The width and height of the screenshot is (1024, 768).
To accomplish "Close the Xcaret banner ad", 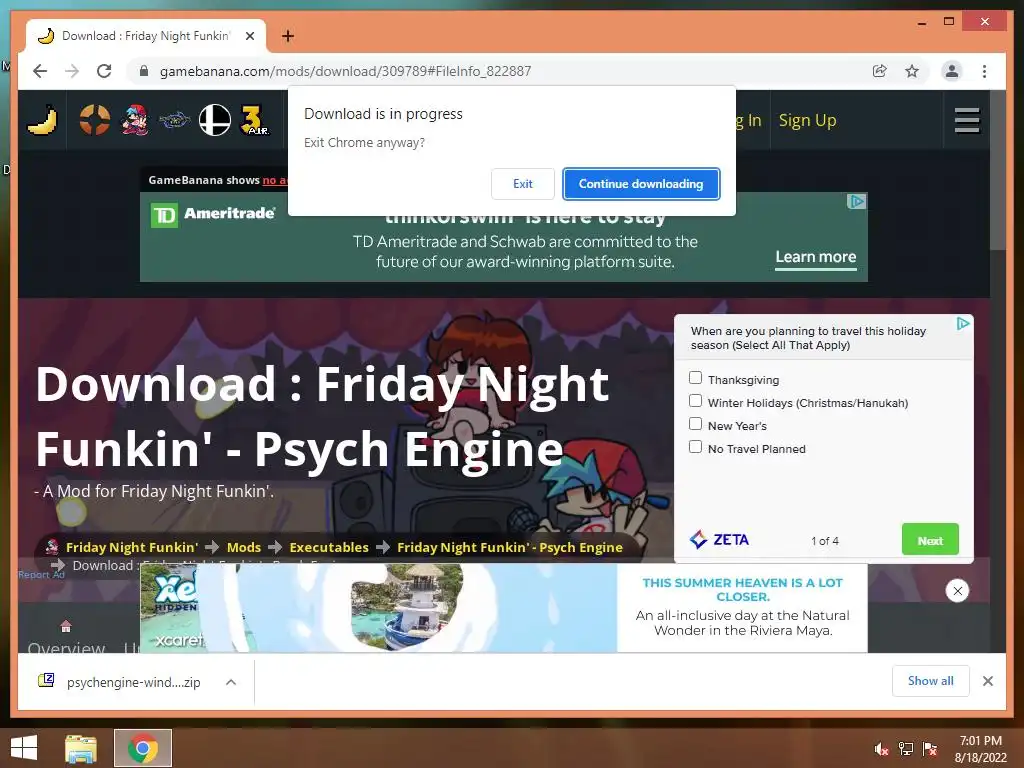I will click(957, 591).
